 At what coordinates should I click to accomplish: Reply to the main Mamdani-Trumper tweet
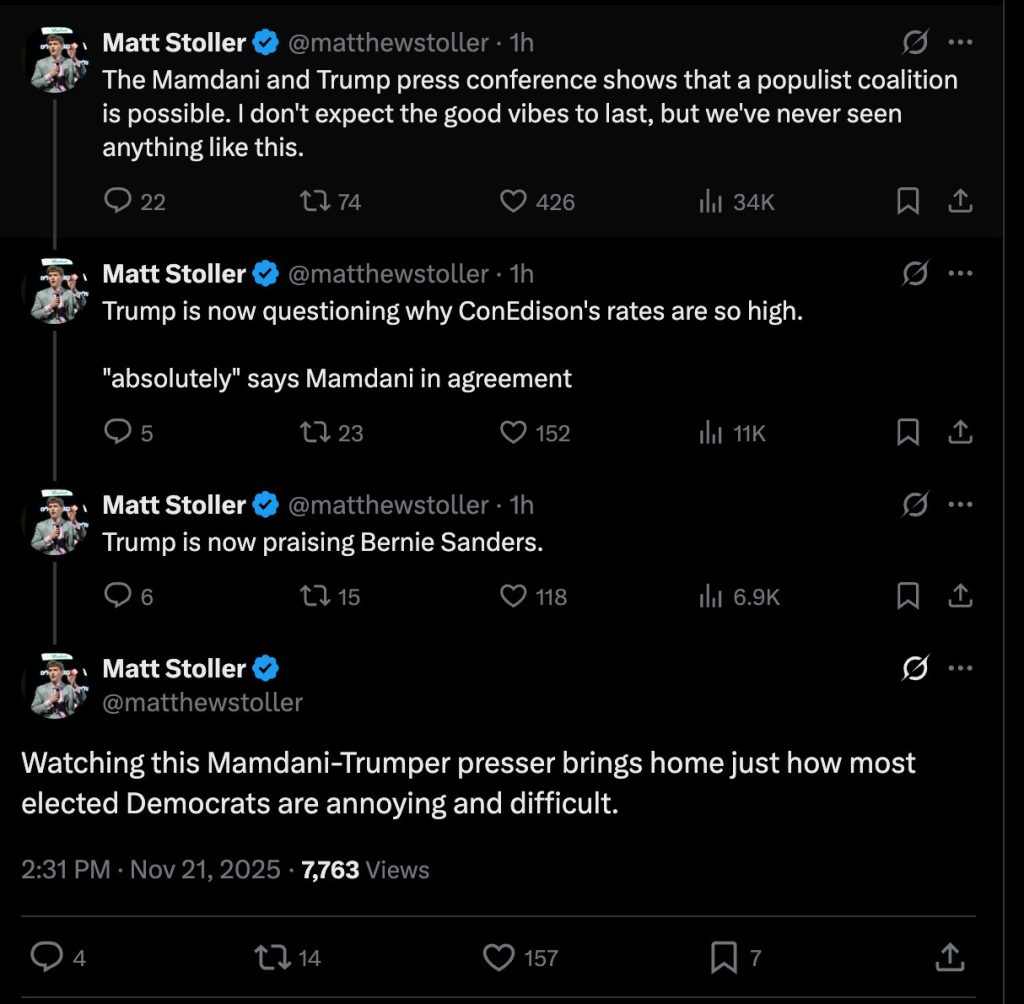[47, 958]
